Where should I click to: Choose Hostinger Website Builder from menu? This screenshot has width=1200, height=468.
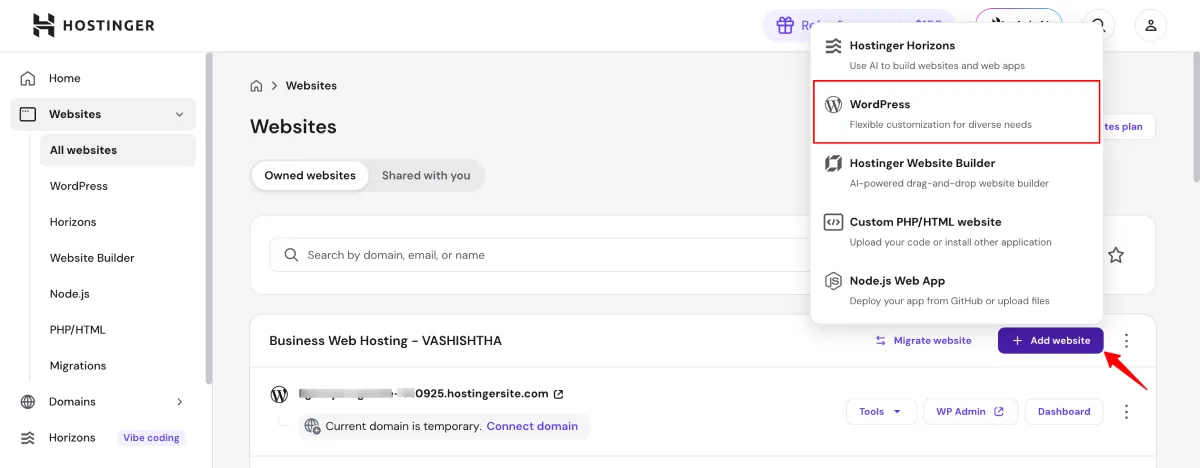pos(956,172)
